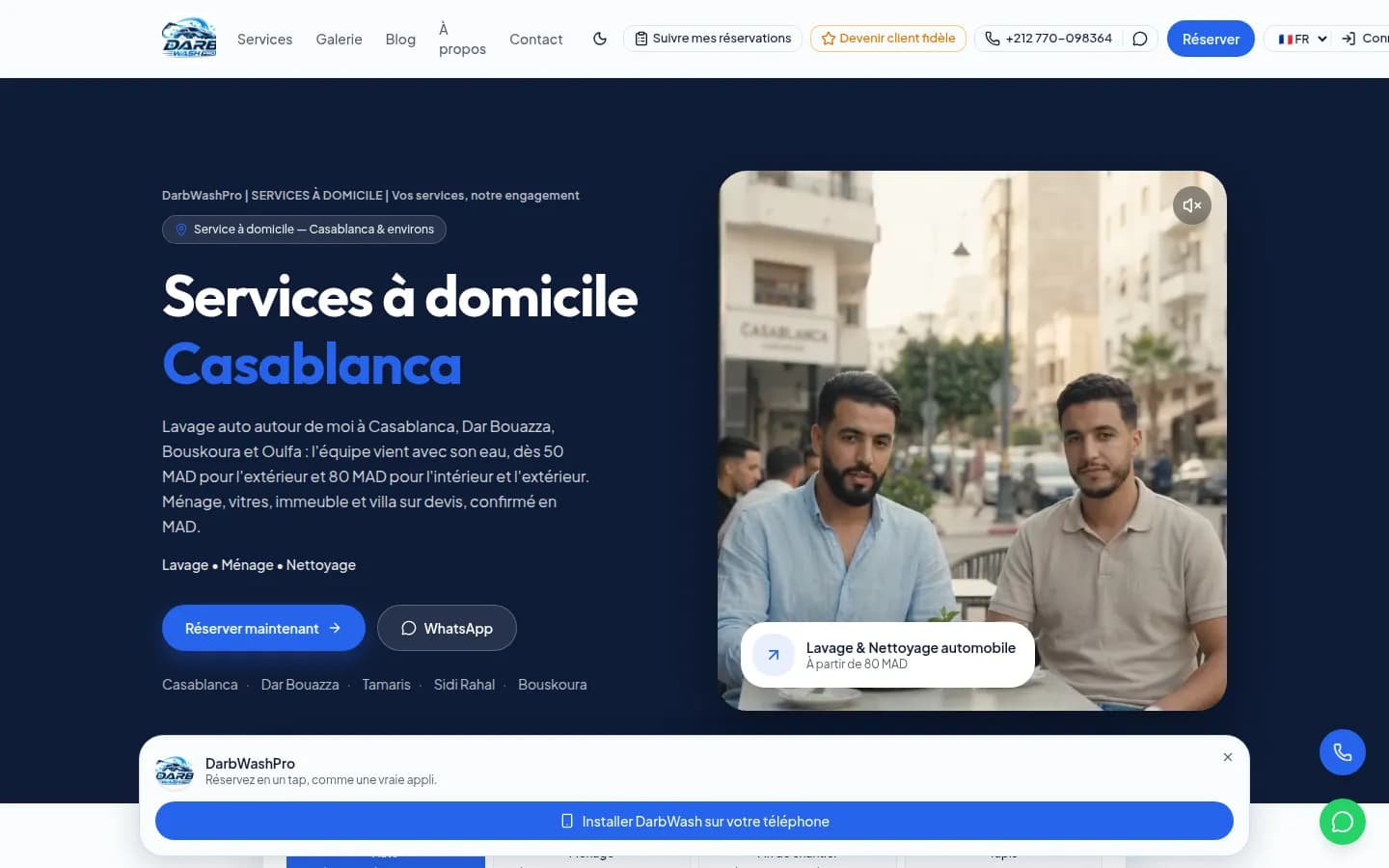Select the Bouskoura city link
Screen dimensions: 1389x868
tap(552, 685)
